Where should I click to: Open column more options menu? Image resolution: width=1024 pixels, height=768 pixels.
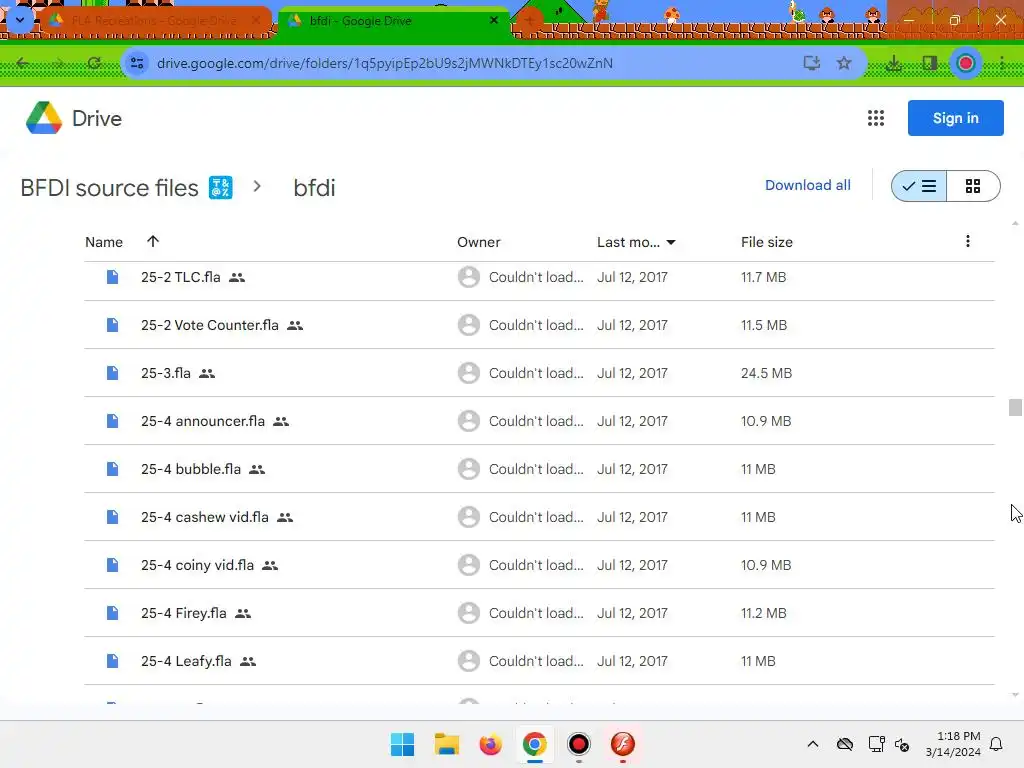[x=968, y=241]
